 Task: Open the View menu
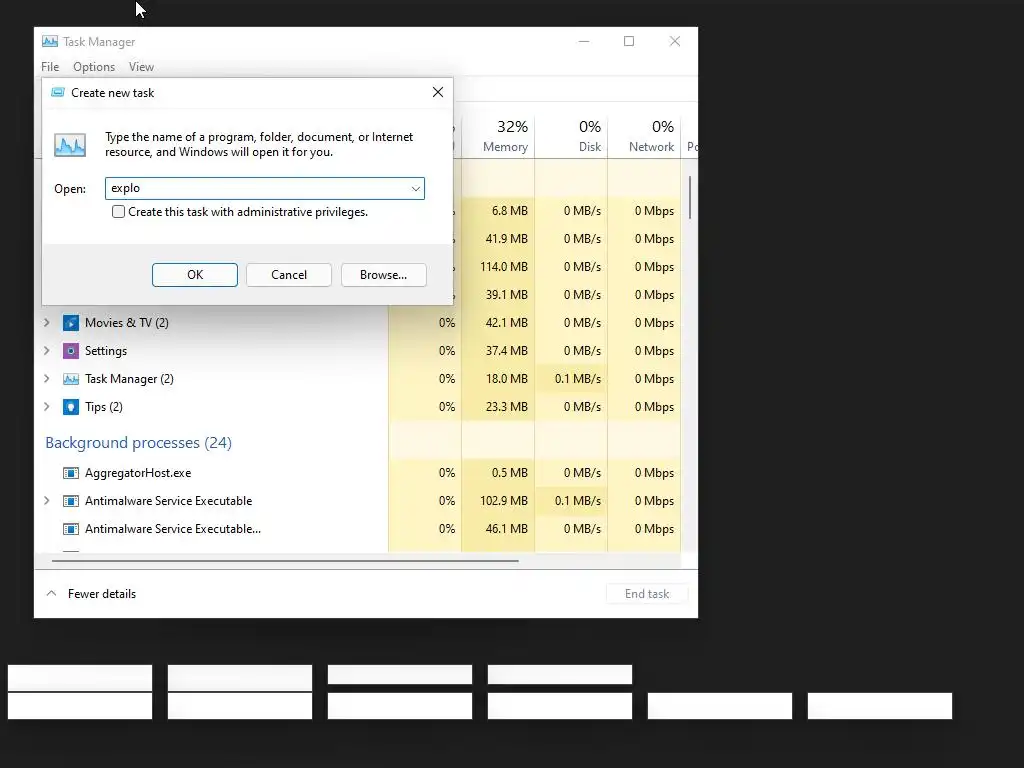141,67
